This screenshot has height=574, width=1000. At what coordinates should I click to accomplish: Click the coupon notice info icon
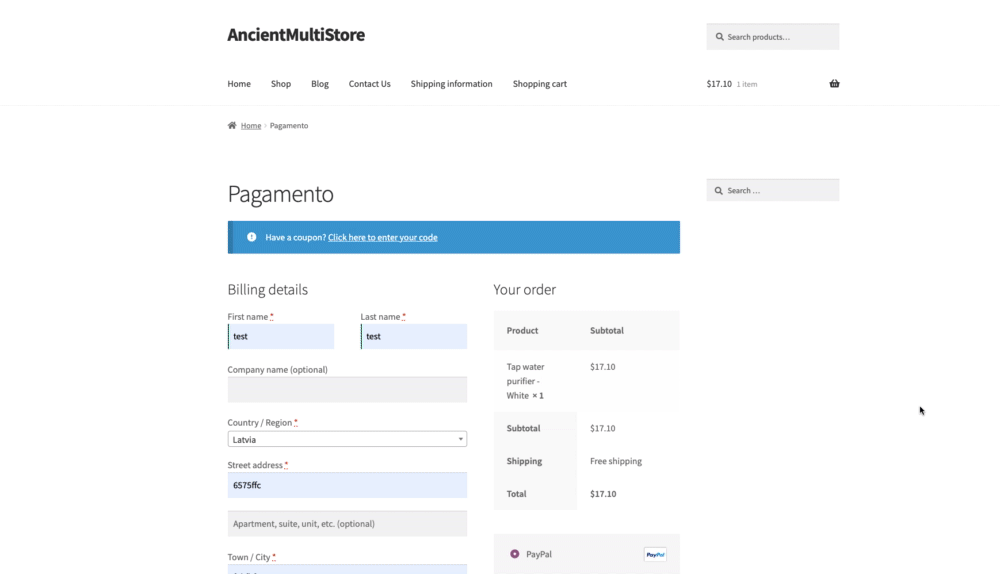point(252,237)
